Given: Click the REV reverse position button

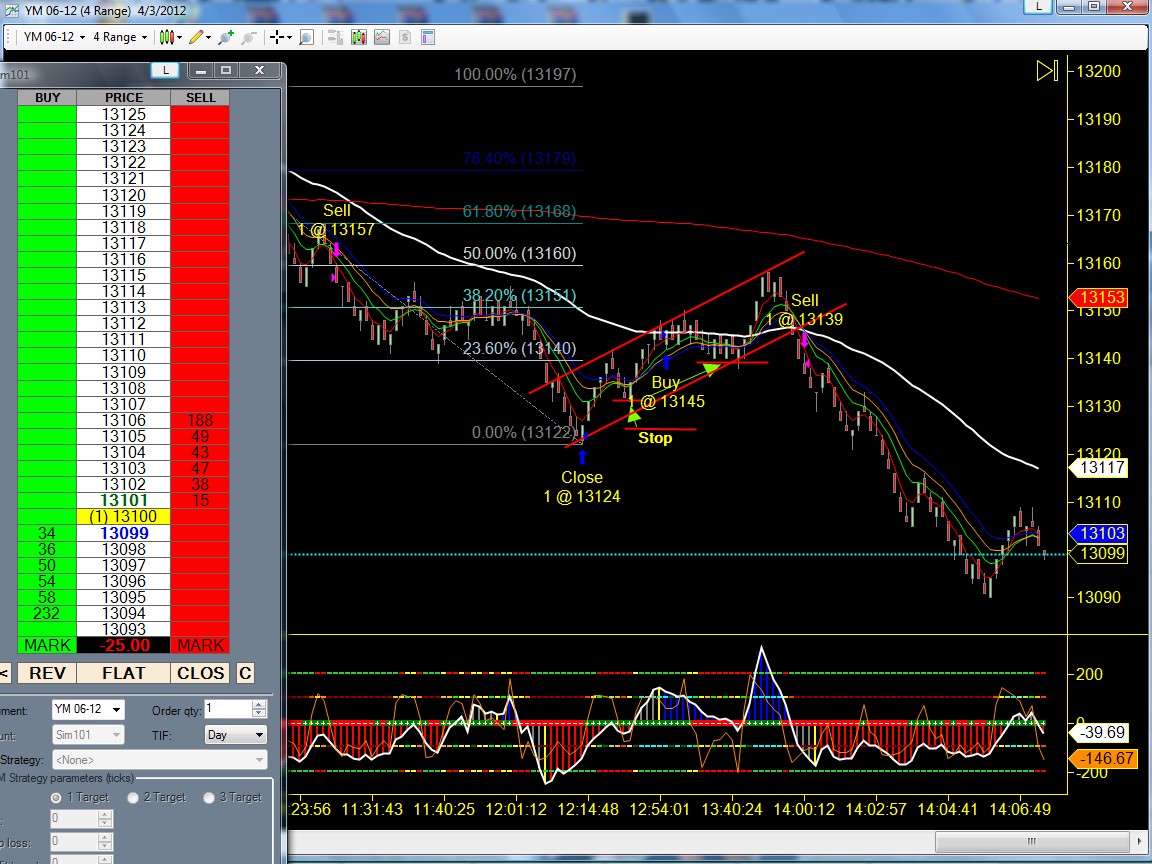Looking at the screenshot, I should [47, 673].
